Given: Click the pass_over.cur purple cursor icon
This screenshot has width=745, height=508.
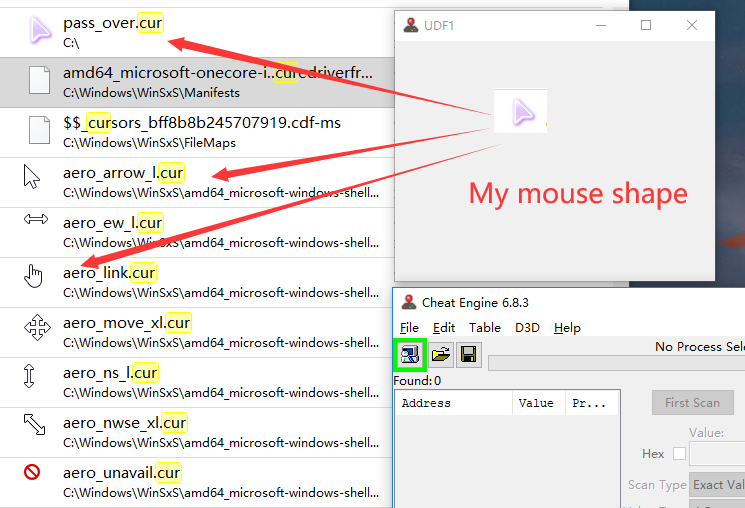Looking at the screenshot, I should pyautogui.click(x=40, y=30).
